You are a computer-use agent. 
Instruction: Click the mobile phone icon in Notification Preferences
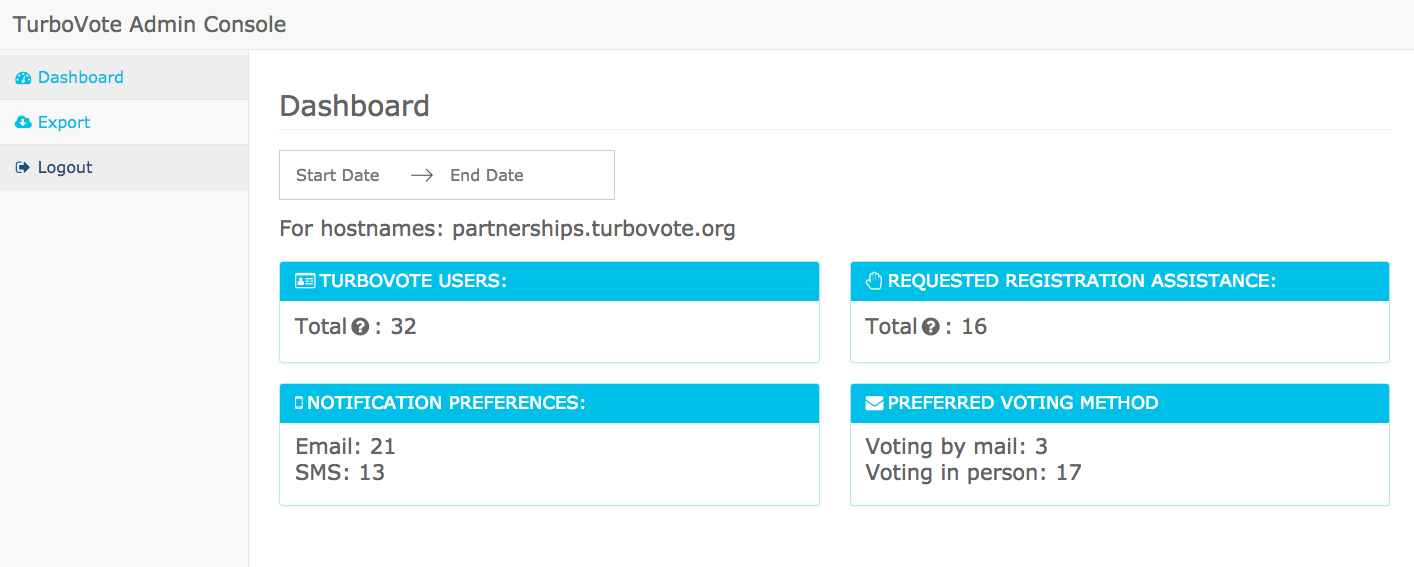tap(299, 403)
